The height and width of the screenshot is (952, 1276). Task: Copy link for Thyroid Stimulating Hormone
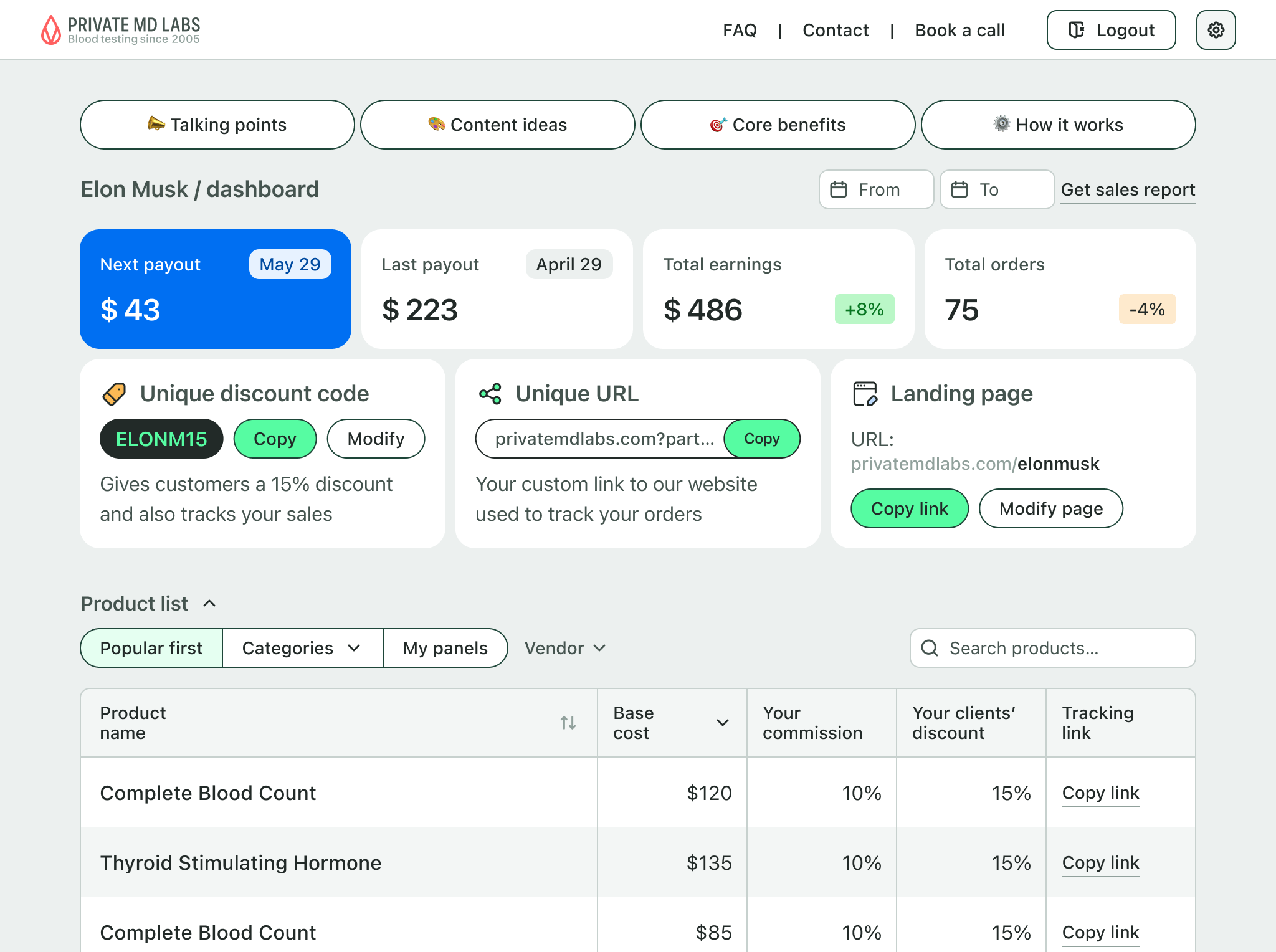[1100, 863]
